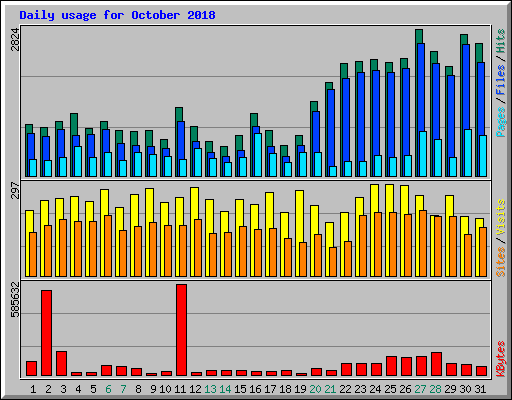Click day label 31 on x-axis
This screenshot has height=400, width=512.
[x=480, y=389]
